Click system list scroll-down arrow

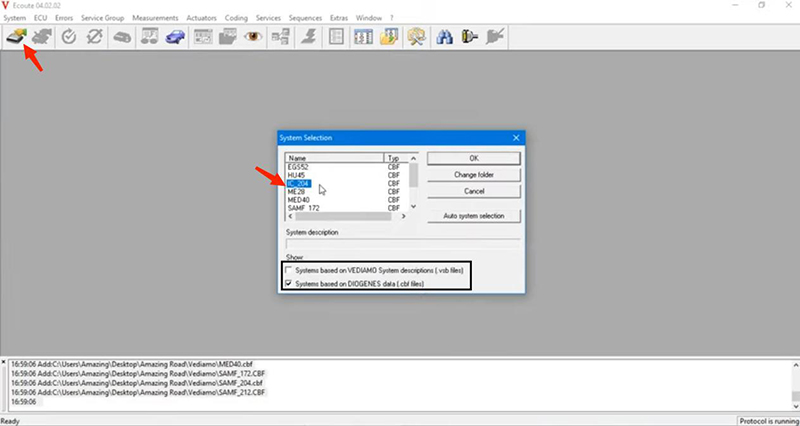point(413,207)
